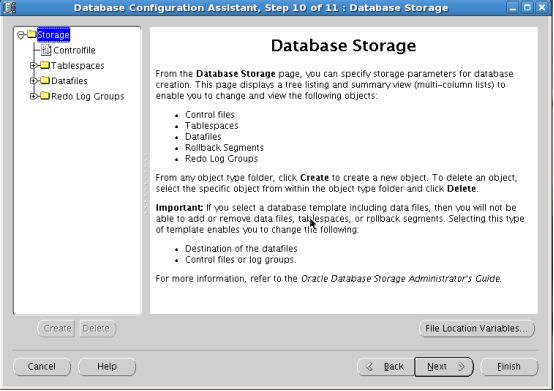Open File Location Variables dialog

[477, 328]
